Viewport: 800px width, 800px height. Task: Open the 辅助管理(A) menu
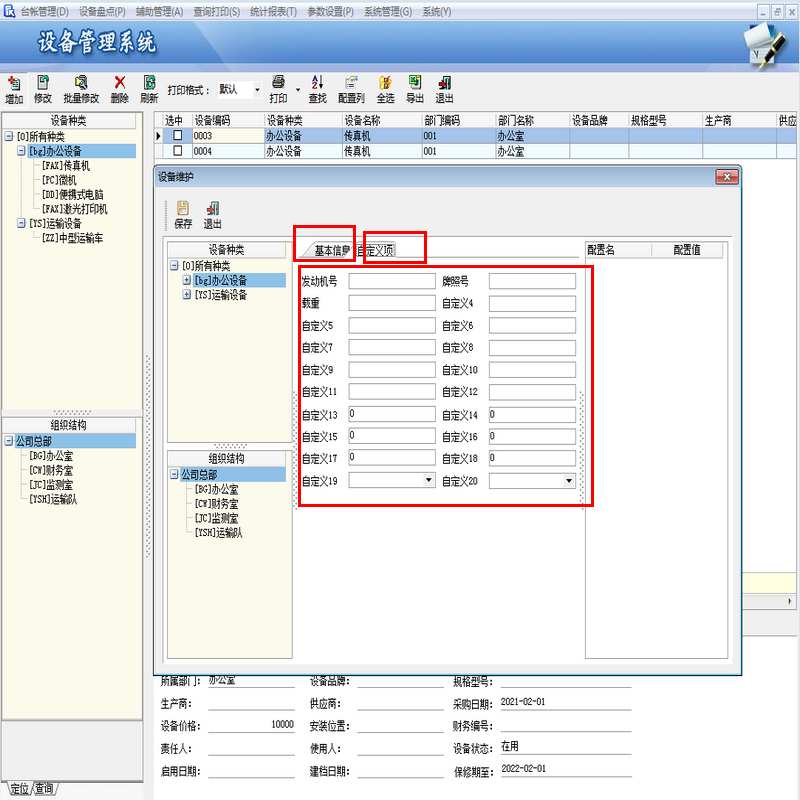click(159, 11)
